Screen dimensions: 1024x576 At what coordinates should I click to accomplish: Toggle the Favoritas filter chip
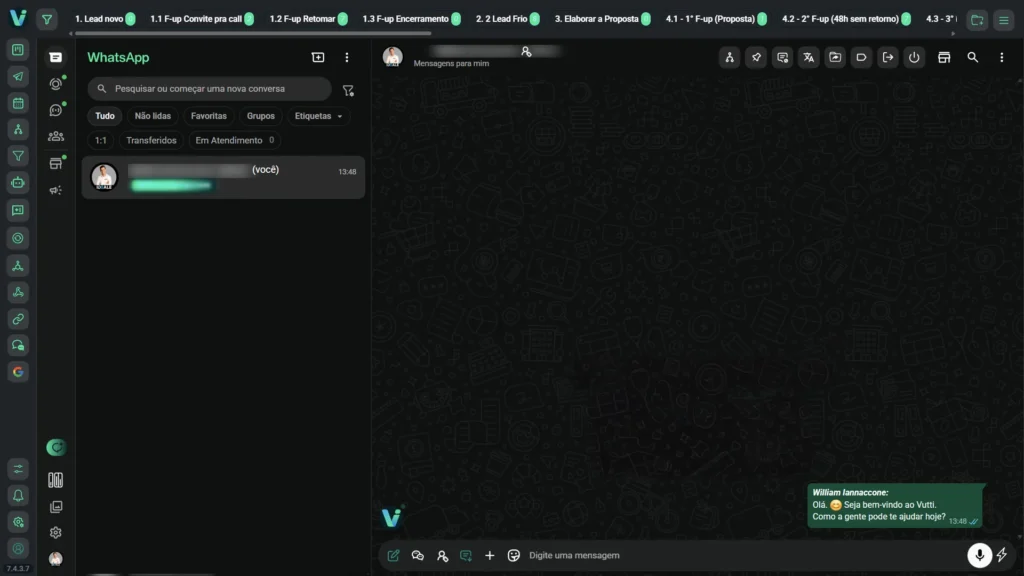coord(209,116)
